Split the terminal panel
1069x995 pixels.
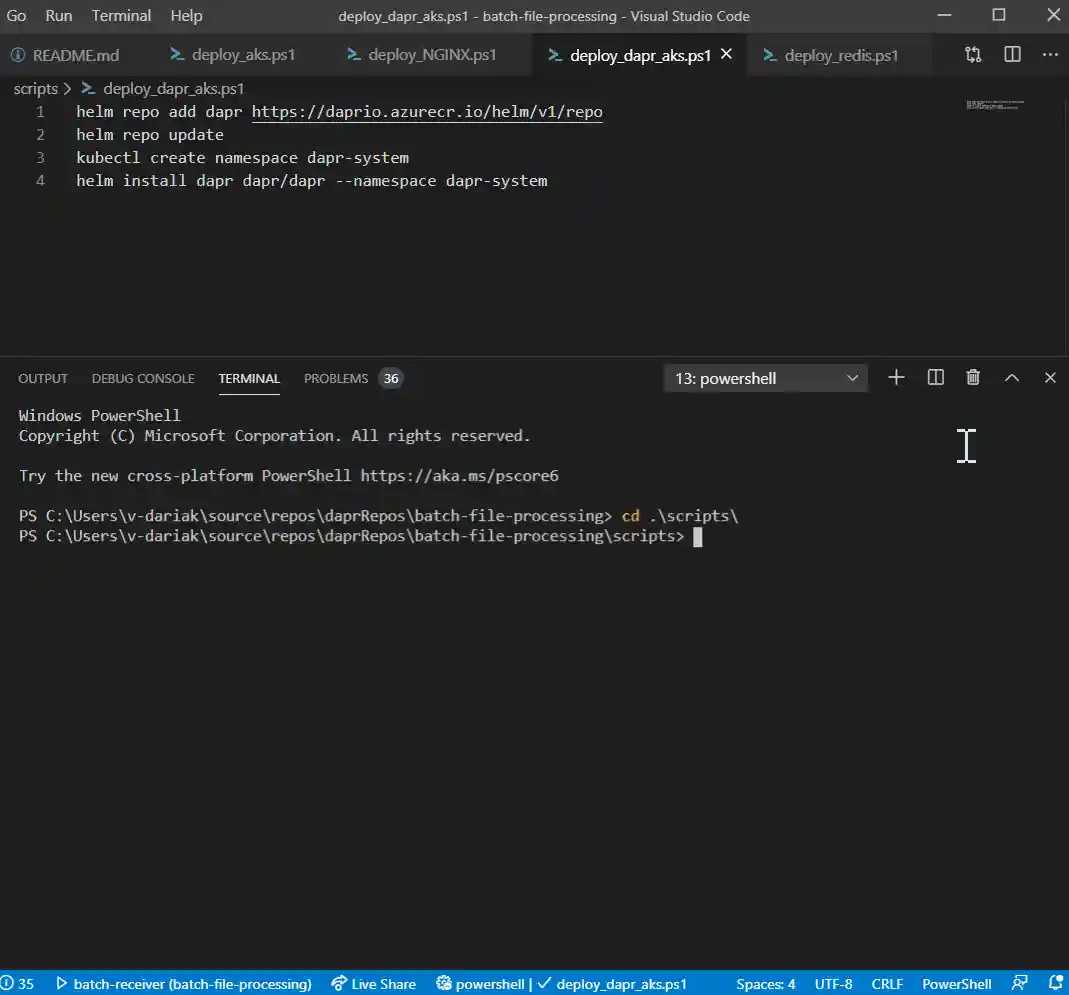tap(935, 377)
